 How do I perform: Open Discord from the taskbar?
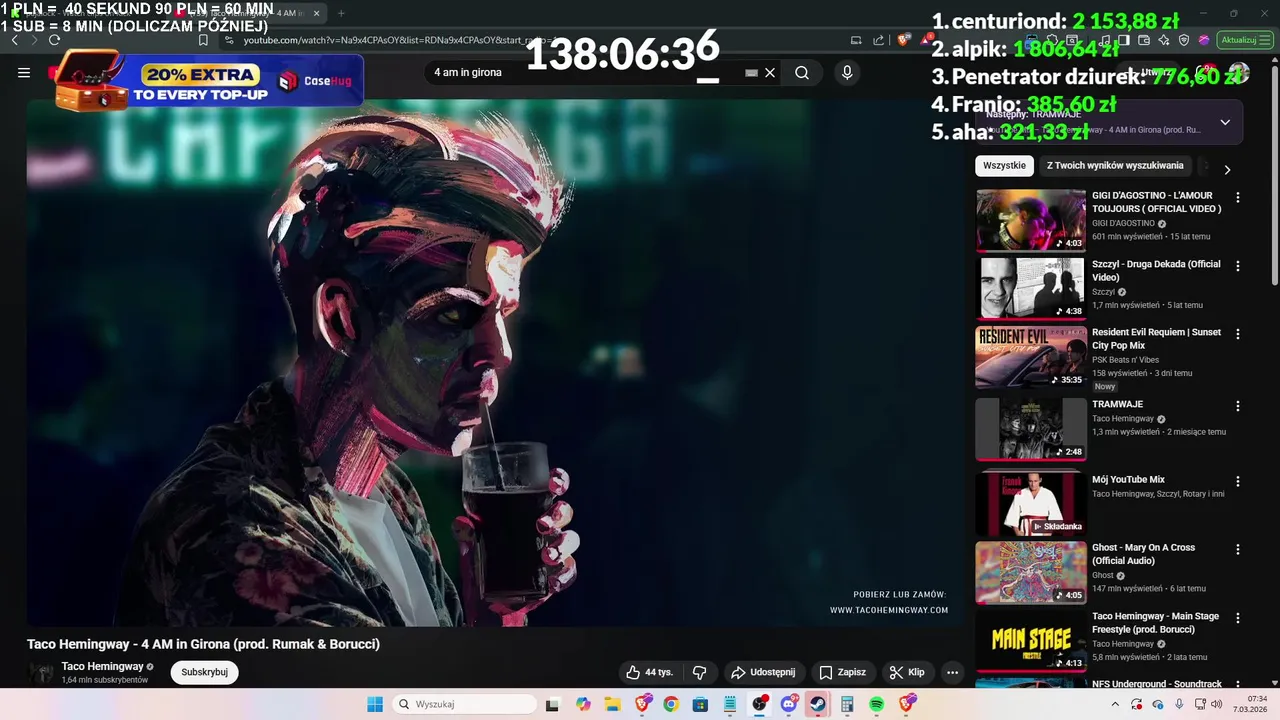(789, 704)
